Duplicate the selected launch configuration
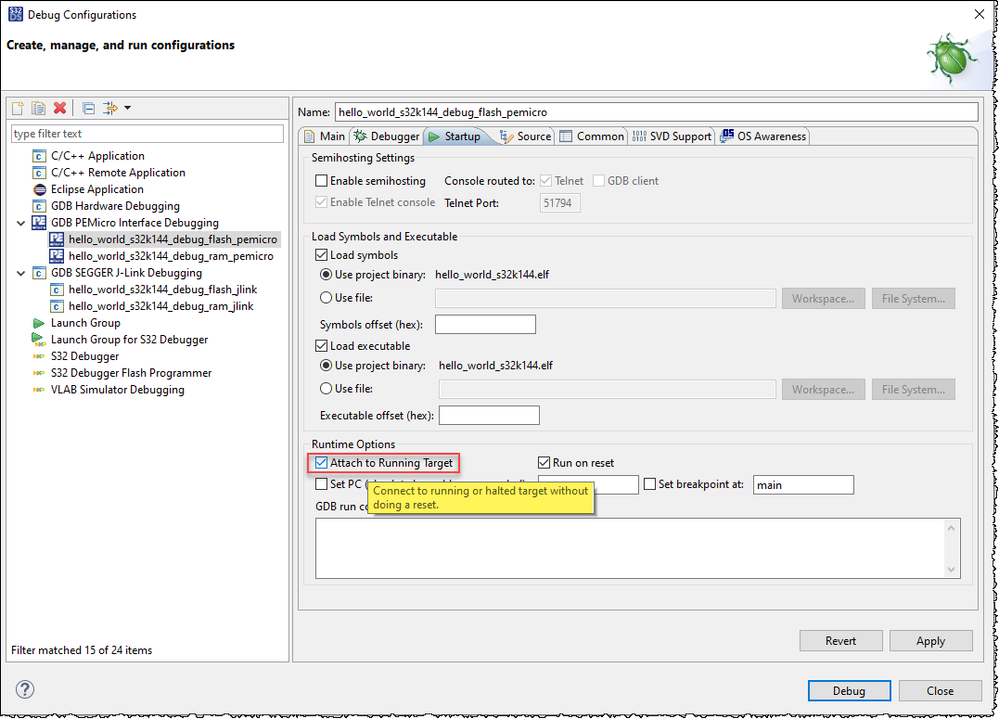This screenshot has width=999, height=721. (x=38, y=108)
